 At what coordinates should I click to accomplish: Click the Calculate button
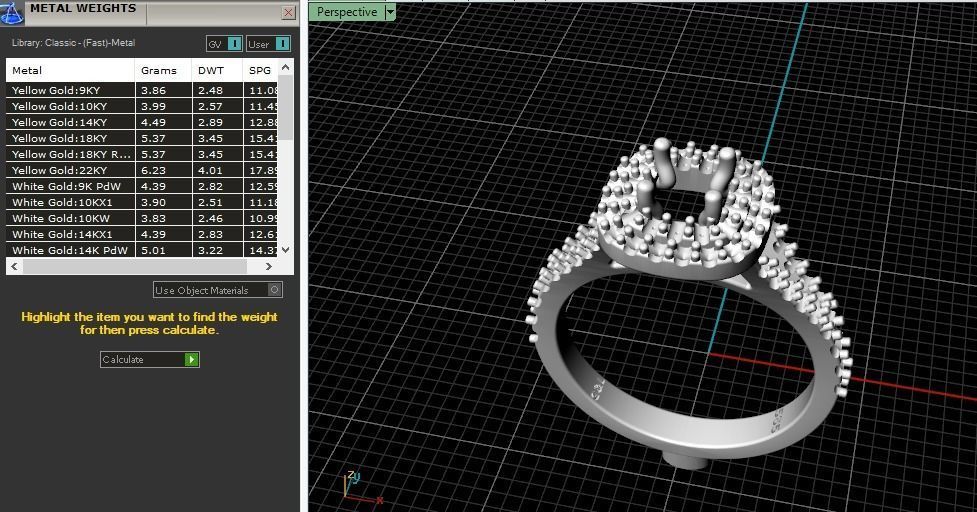(x=150, y=359)
